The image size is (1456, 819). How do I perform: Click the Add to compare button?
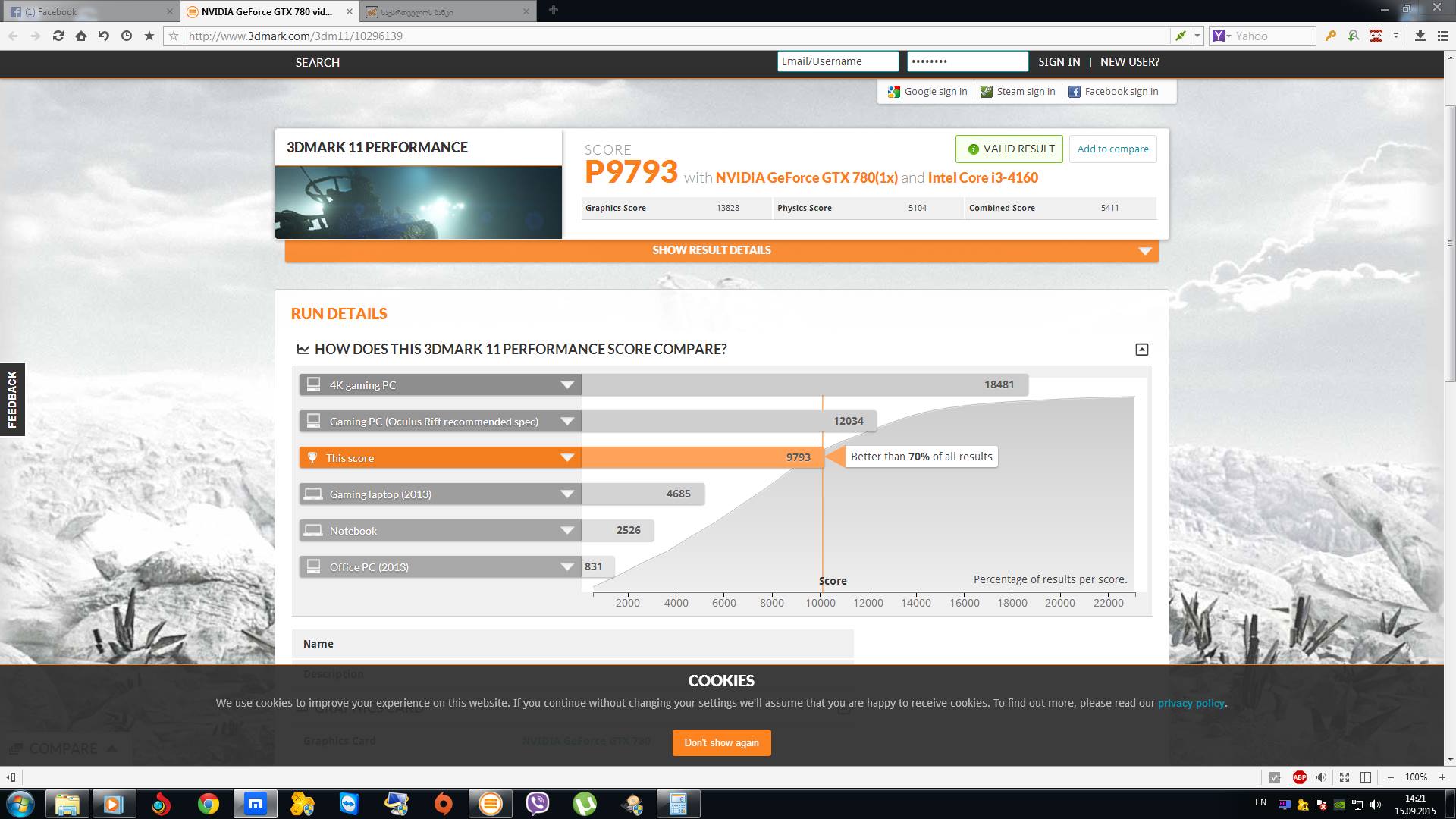tap(1112, 149)
